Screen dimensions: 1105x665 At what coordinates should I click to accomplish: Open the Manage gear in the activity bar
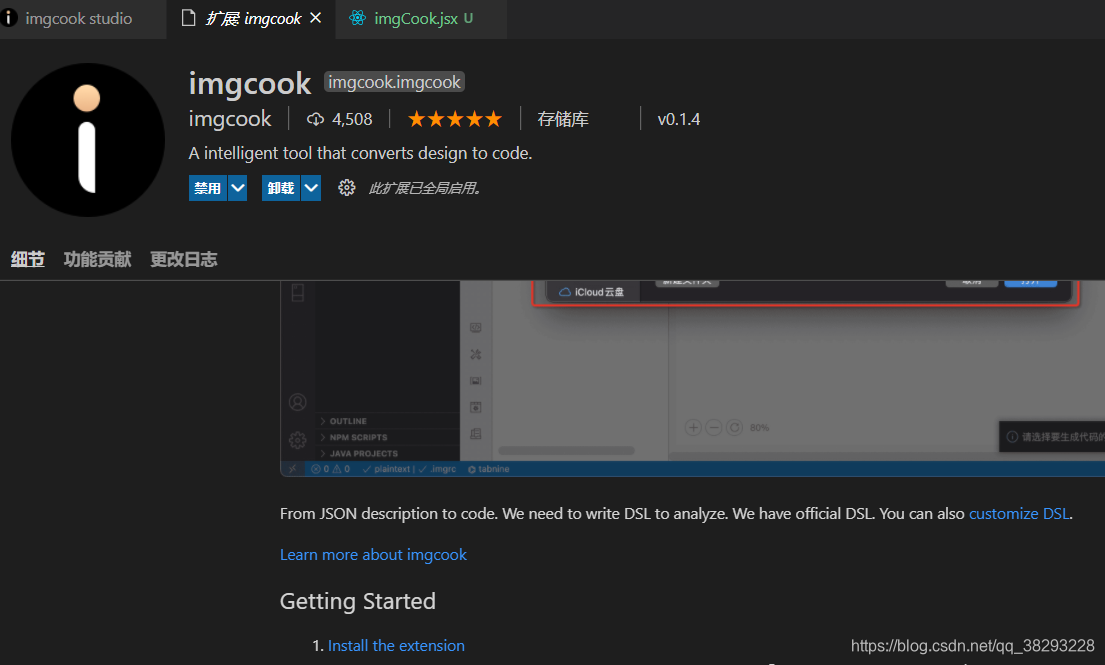[x=297, y=439]
